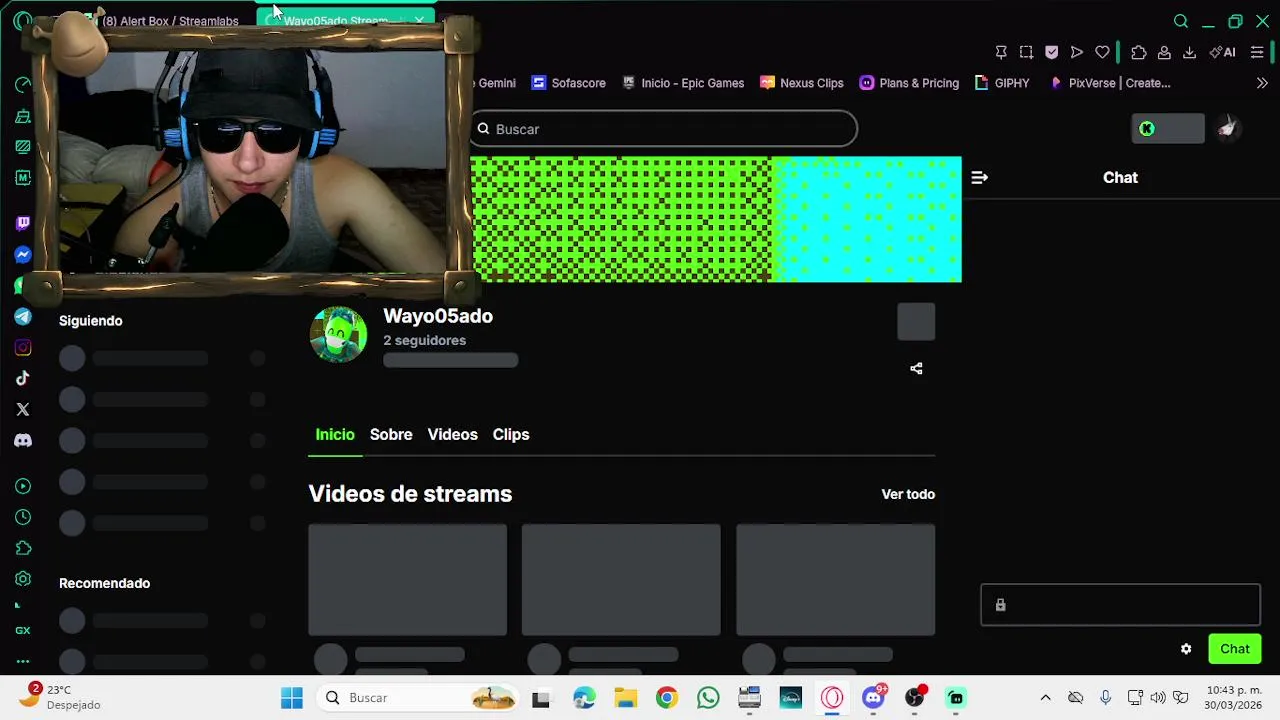The image size is (1280, 720).
Task: Open the ad blocker shield icon
Action: point(1051,52)
